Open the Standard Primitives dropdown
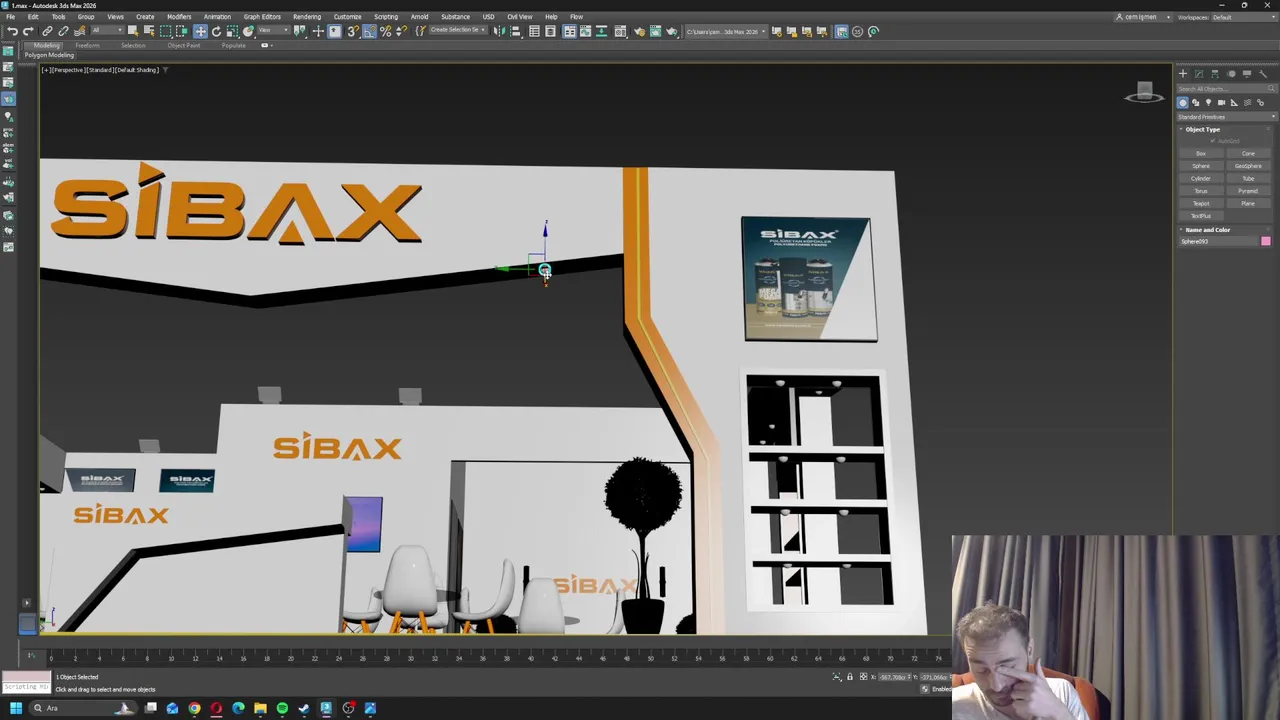 coord(1226,117)
